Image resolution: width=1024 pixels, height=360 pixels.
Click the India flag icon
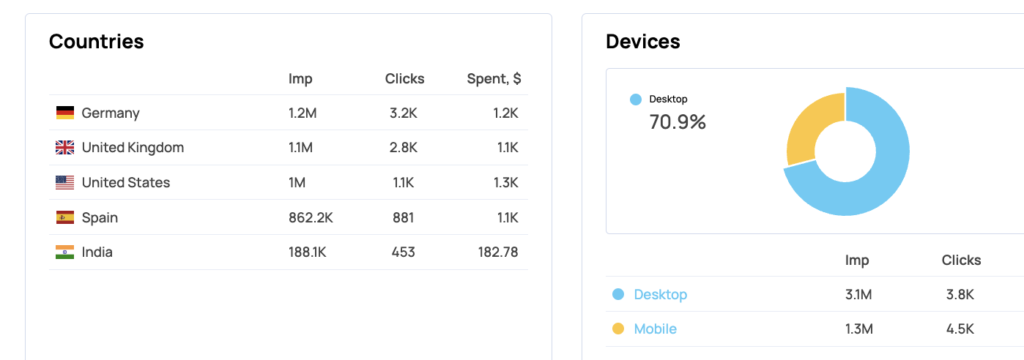click(x=65, y=252)
